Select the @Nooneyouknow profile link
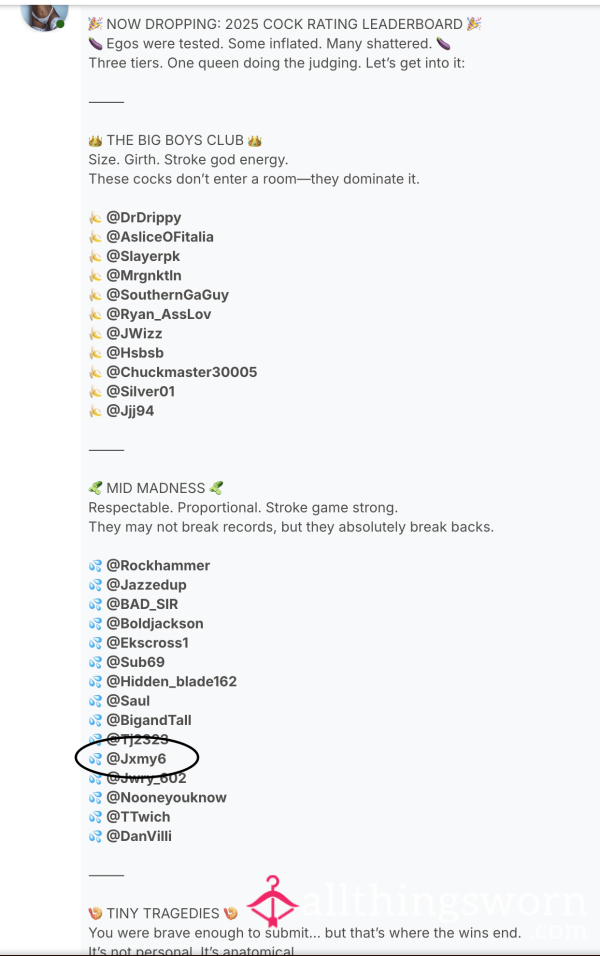 (x=166, y=797)
